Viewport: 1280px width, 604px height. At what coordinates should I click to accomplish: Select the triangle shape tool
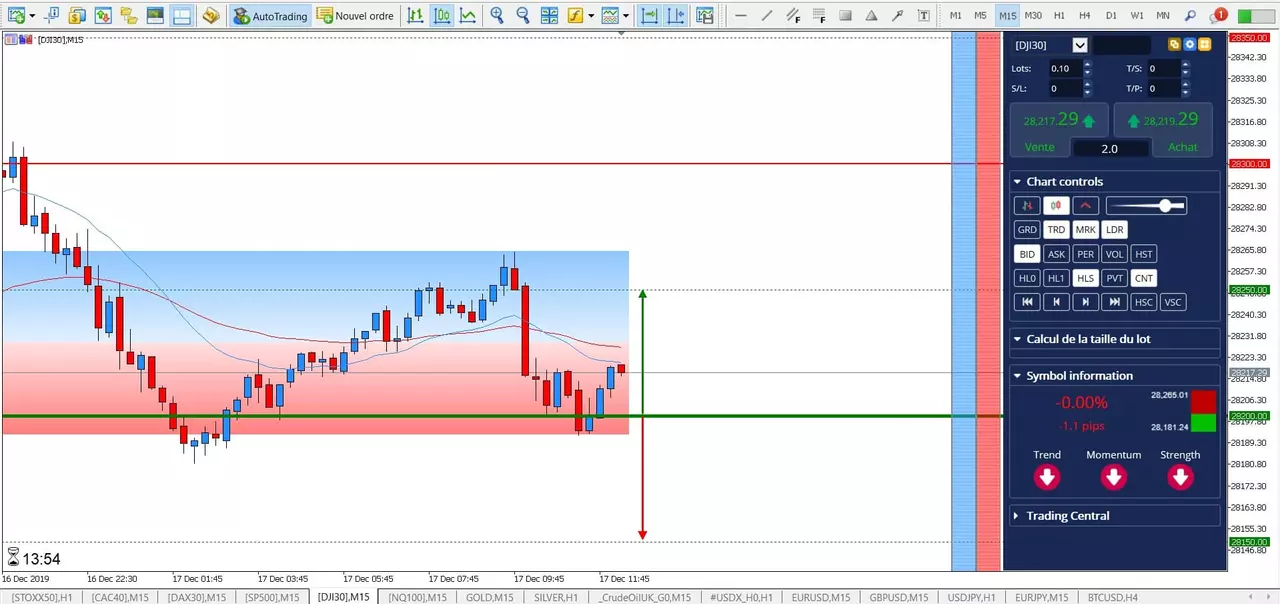click(x=871, y=15)
